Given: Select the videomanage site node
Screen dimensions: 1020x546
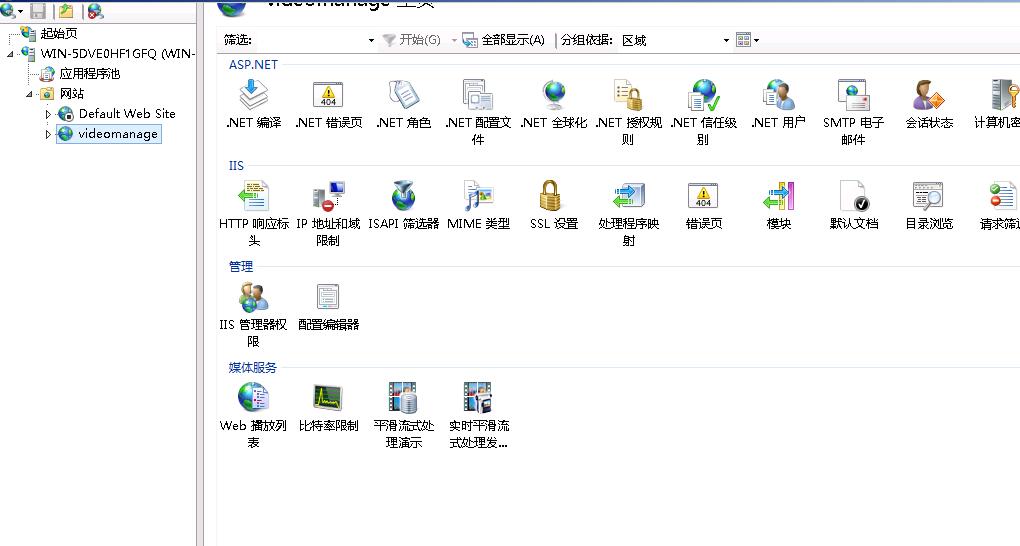Looking at the screenshot, I should [109, 134].
